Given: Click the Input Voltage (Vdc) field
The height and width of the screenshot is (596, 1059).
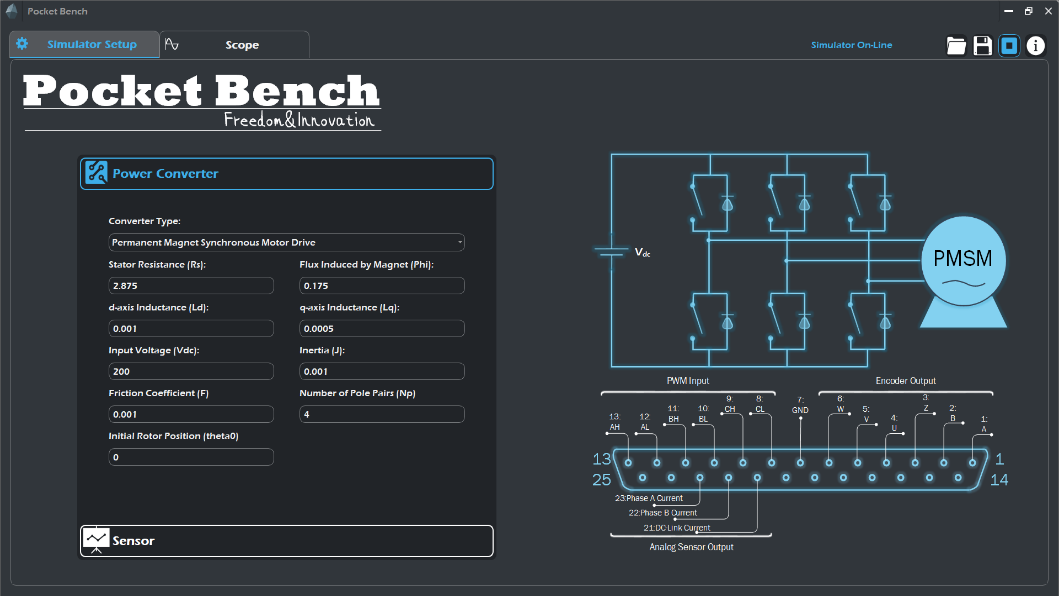Looking at the screenshot, I should tap(191, 372).
